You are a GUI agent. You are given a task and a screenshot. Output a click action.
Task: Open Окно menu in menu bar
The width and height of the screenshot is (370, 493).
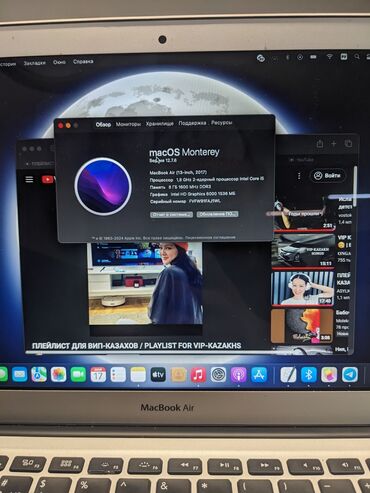coord(59,62)
